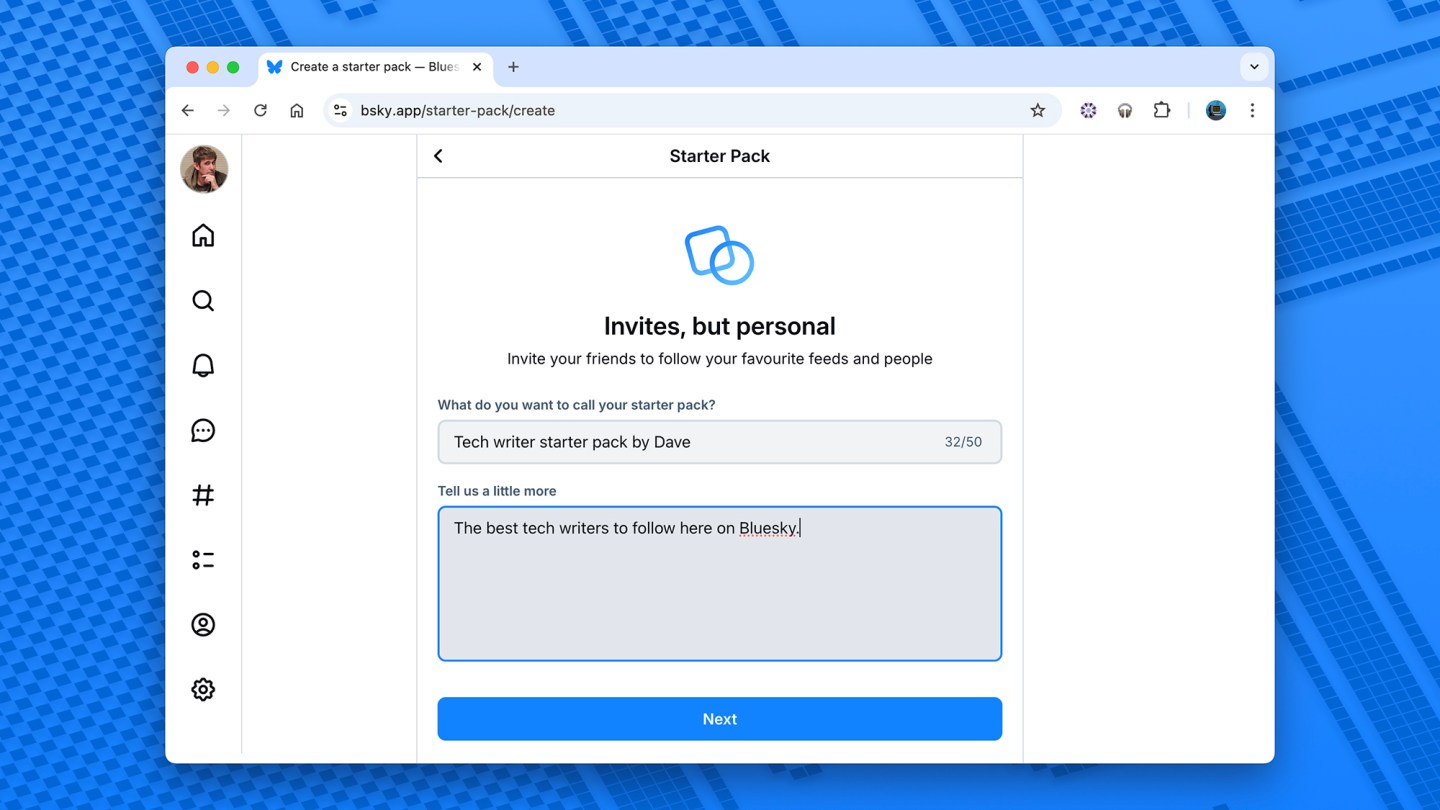1440x810 pixels.
Task: Open Chat with the speech bubble icon
Action: (203, 430)
